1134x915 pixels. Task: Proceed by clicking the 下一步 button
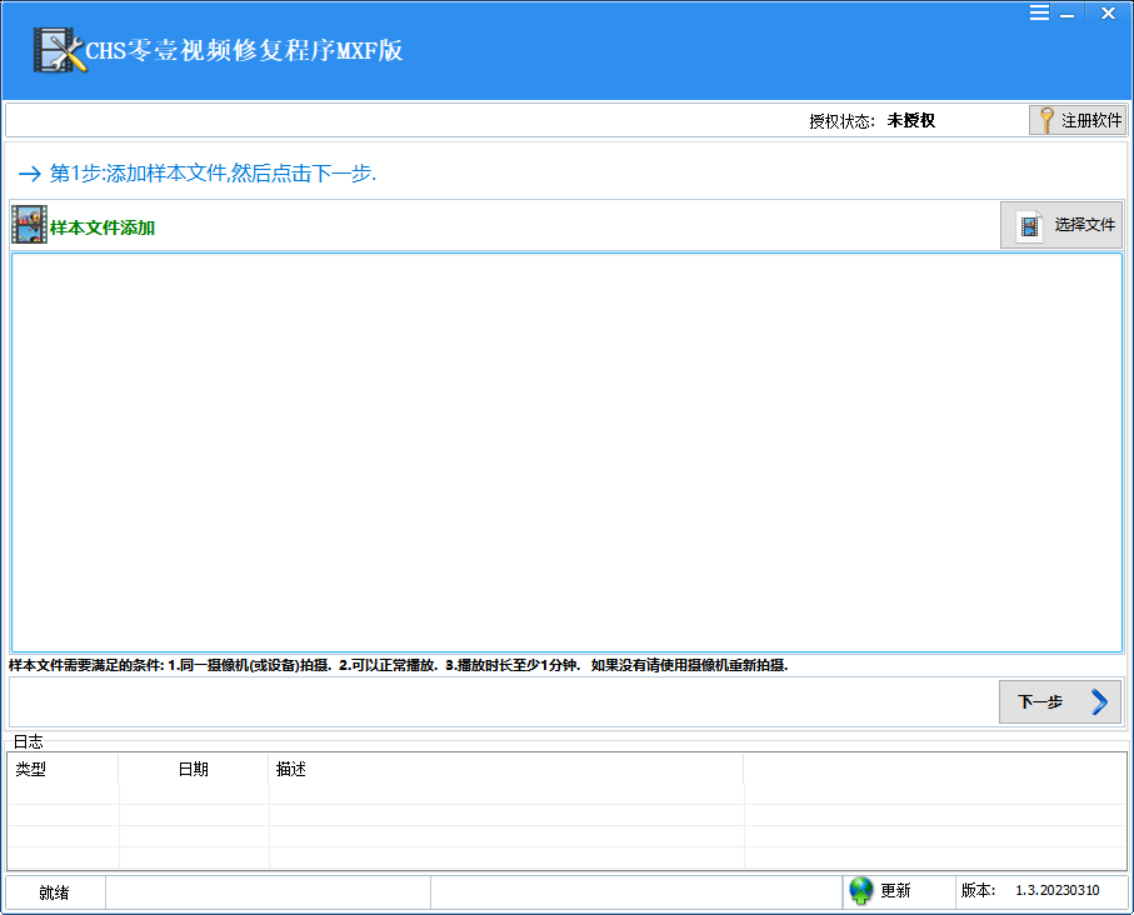coord(1060,702)
